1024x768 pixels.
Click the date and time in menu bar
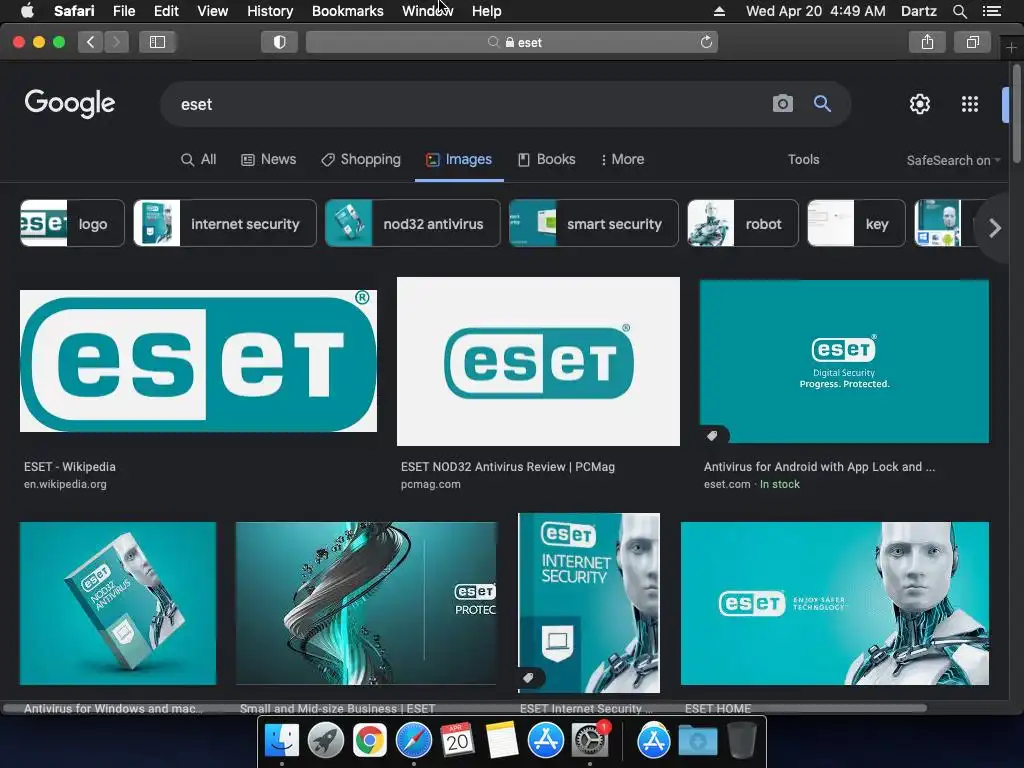816,11
